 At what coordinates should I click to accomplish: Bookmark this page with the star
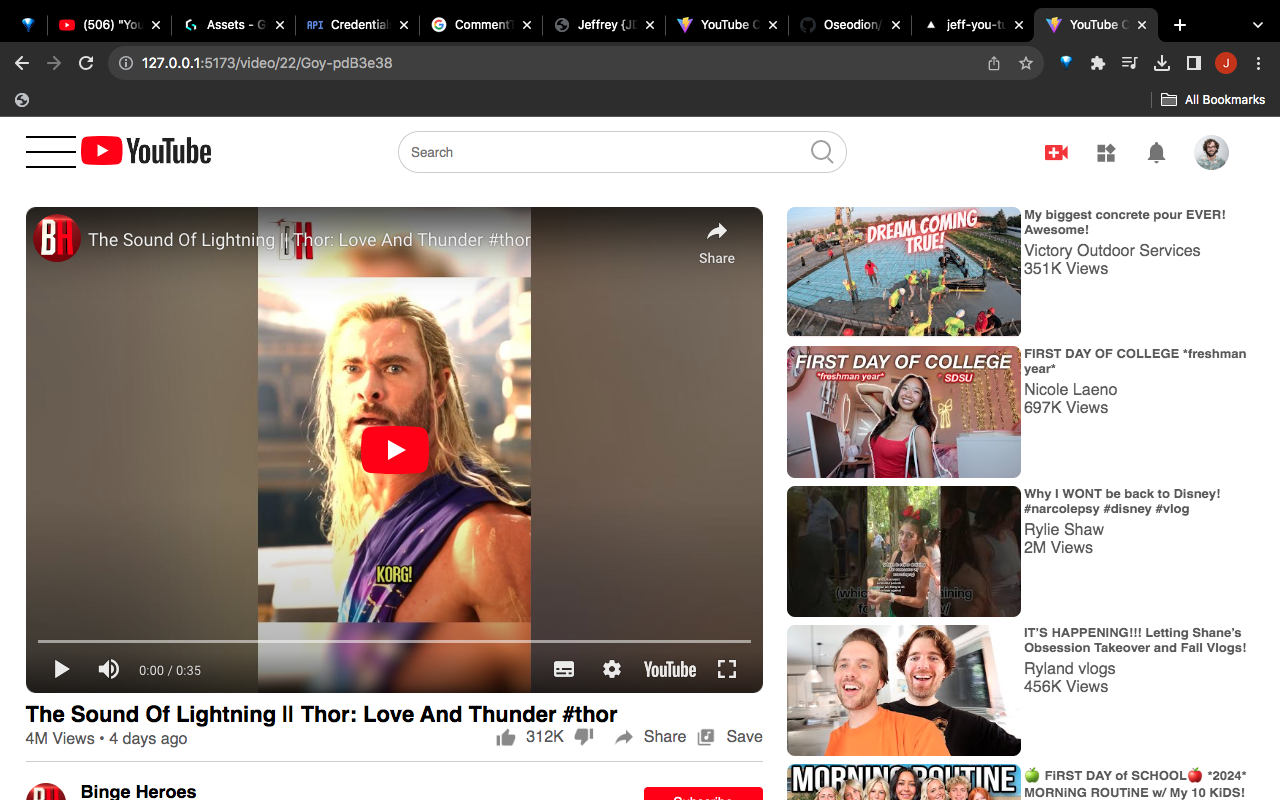[x=1026, y=63]
